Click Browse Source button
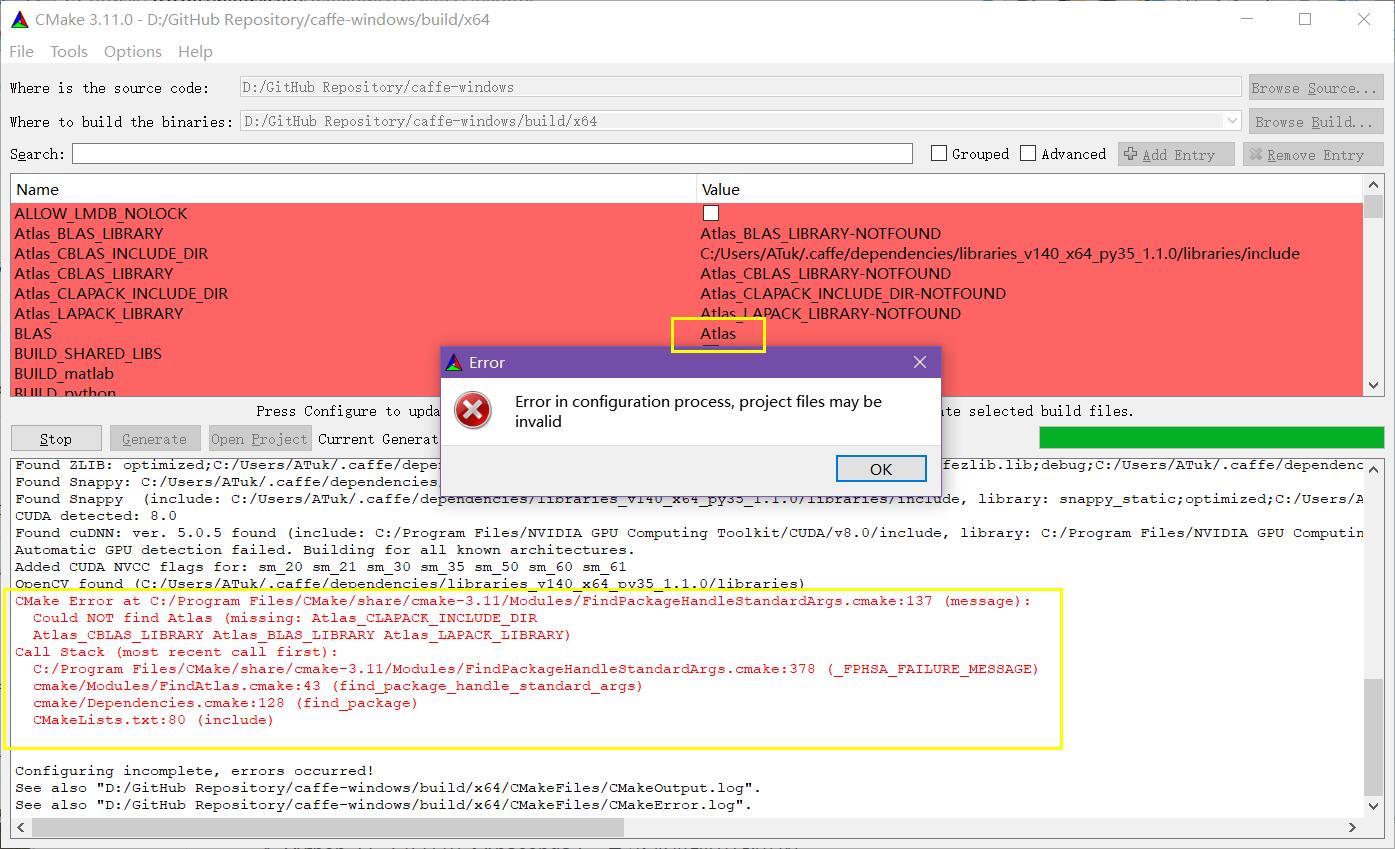This screenshot has height=849, width=1395. tap(1316, 88)
